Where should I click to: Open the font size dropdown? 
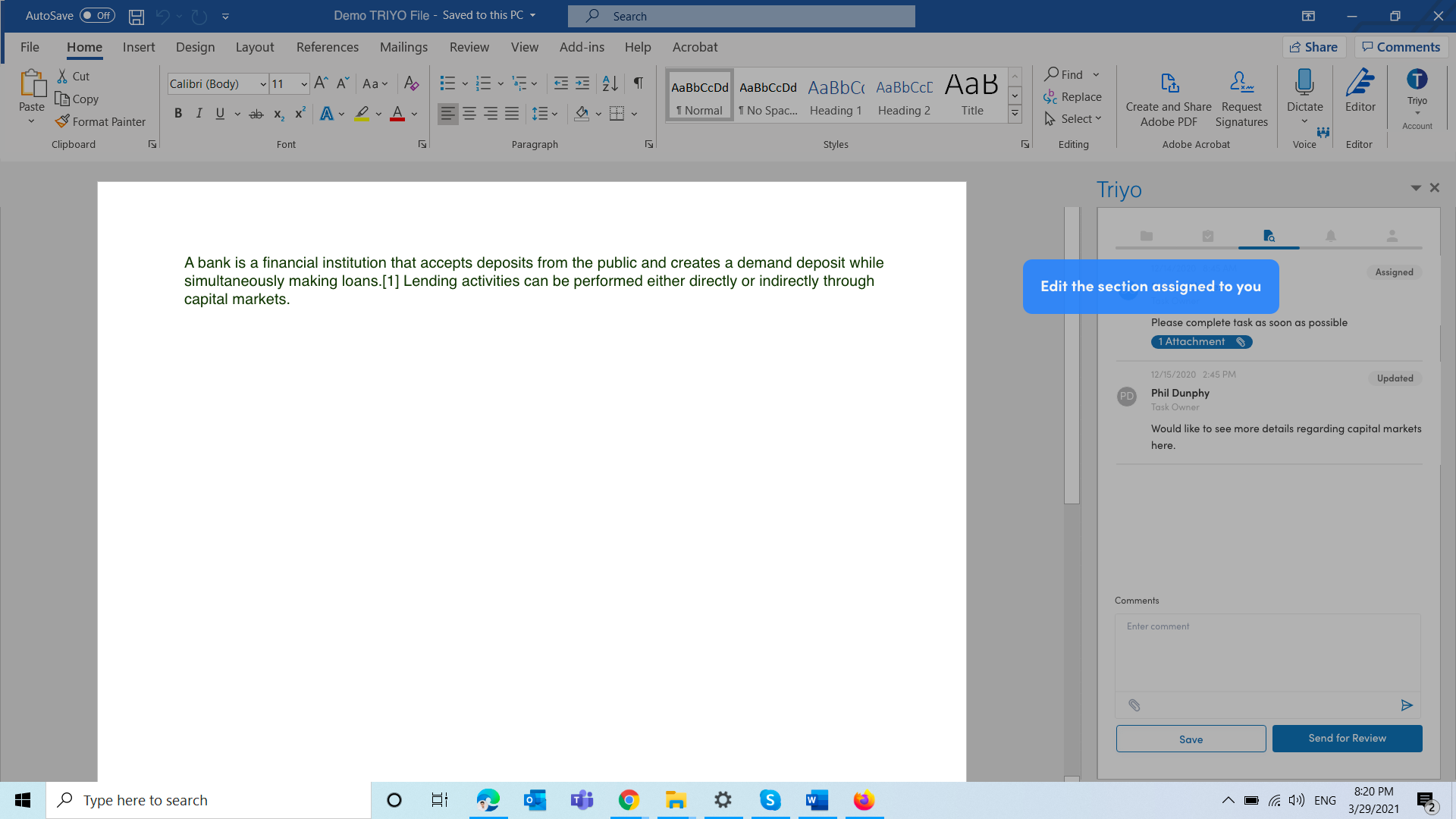[x=303, y=84]
